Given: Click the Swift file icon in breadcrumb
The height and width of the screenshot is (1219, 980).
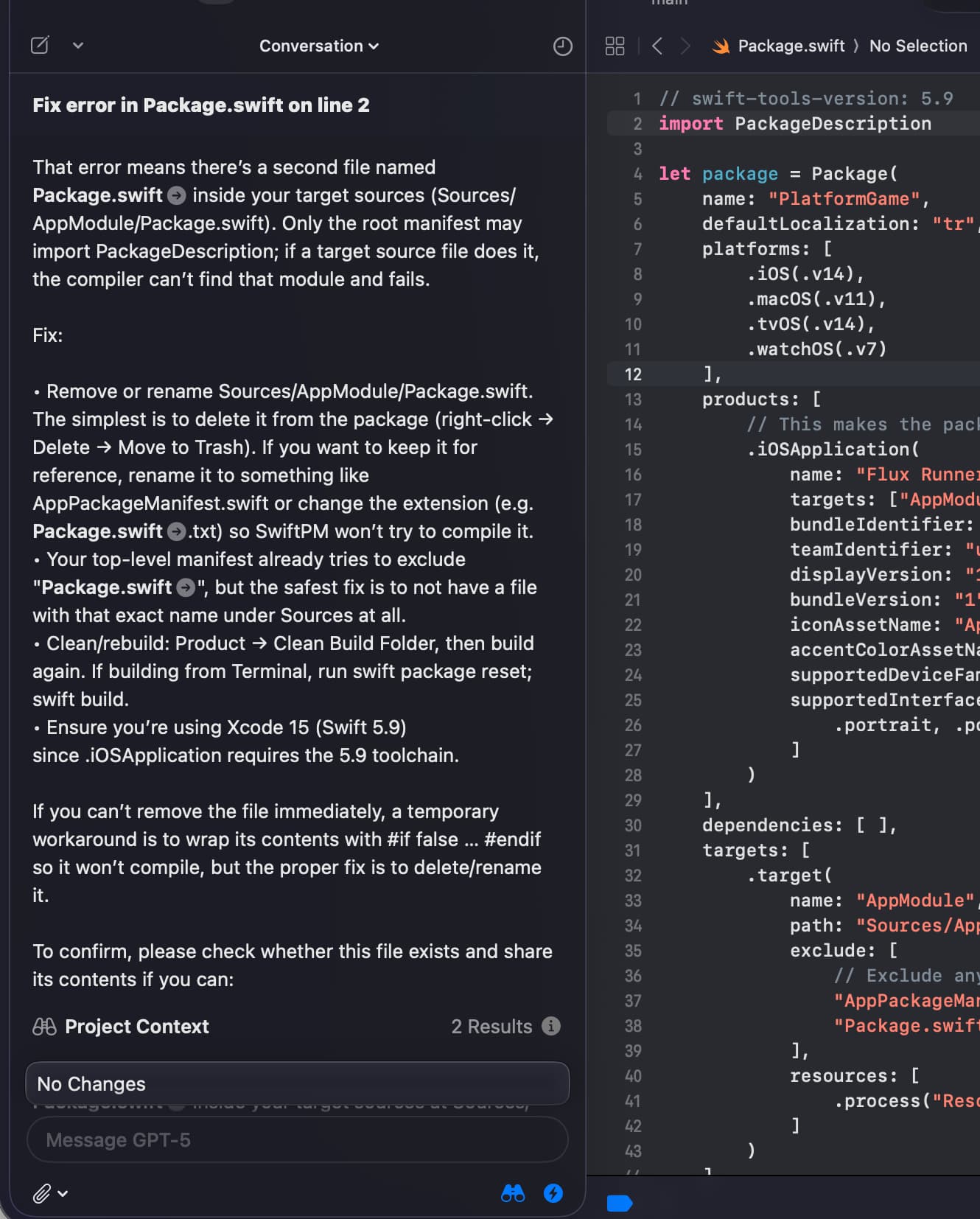Looking at the screenshot, I should point(721,46).
